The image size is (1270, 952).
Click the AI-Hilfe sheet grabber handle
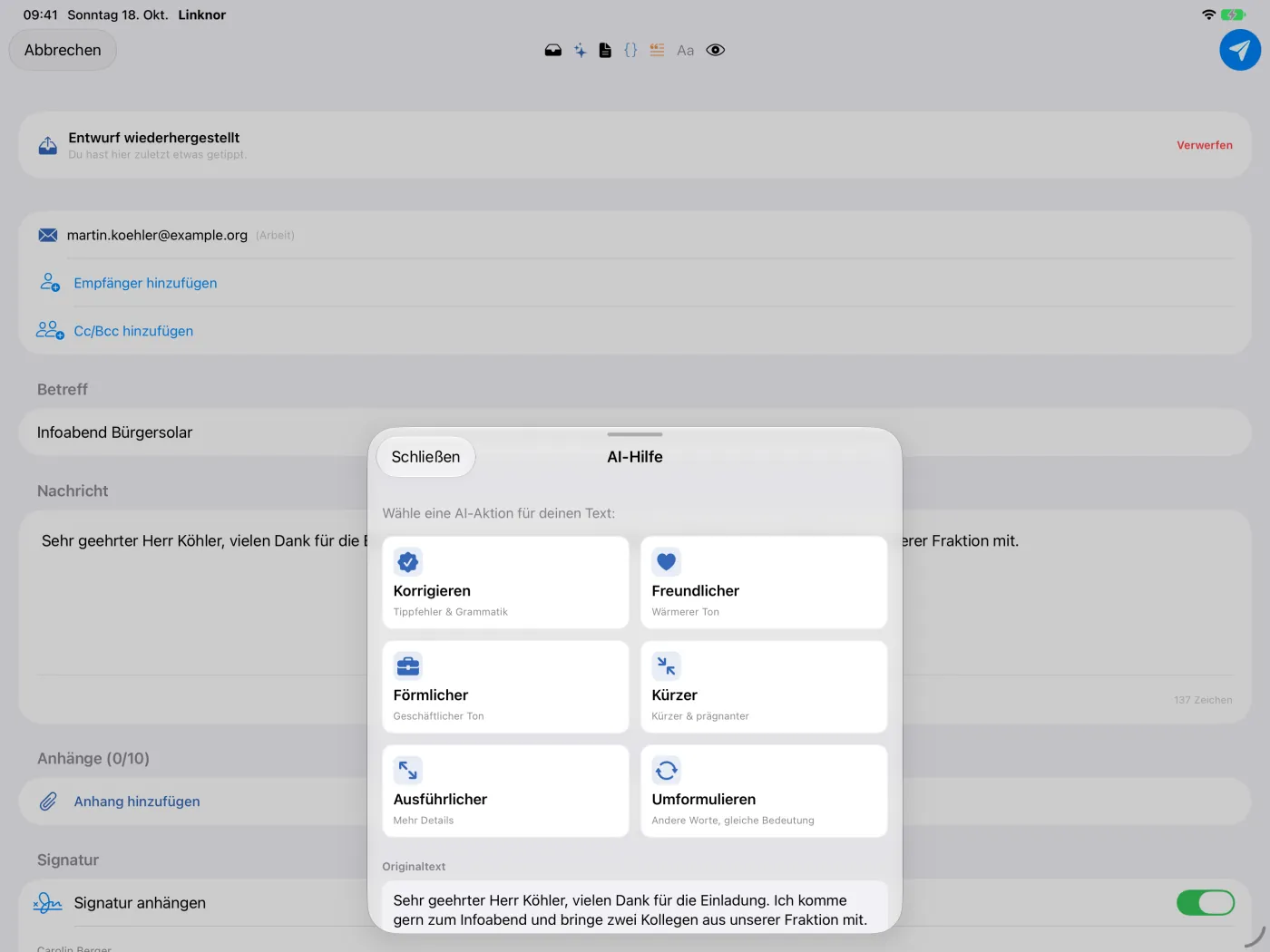click(635, 434)
